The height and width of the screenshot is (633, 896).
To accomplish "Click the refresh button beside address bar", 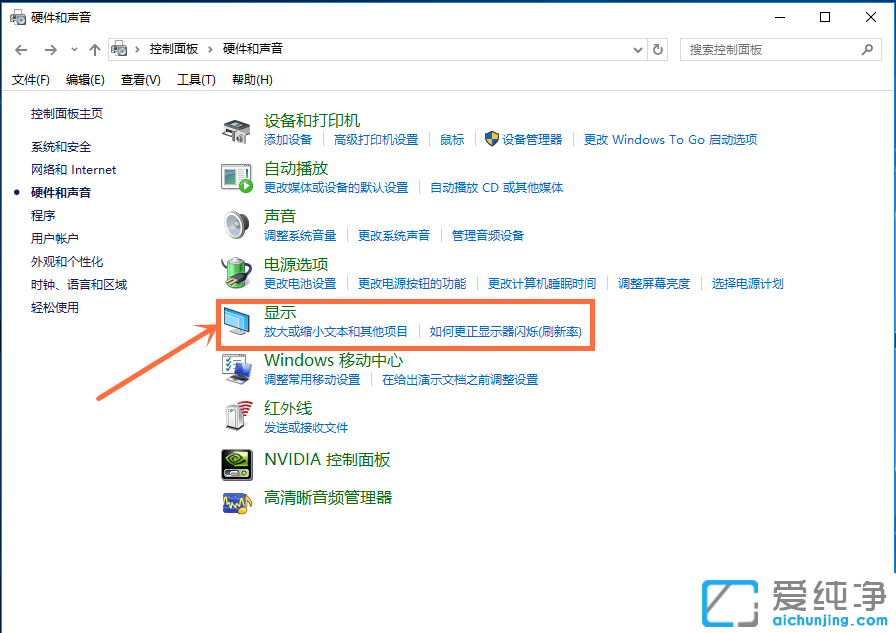I will pos(658,49).
